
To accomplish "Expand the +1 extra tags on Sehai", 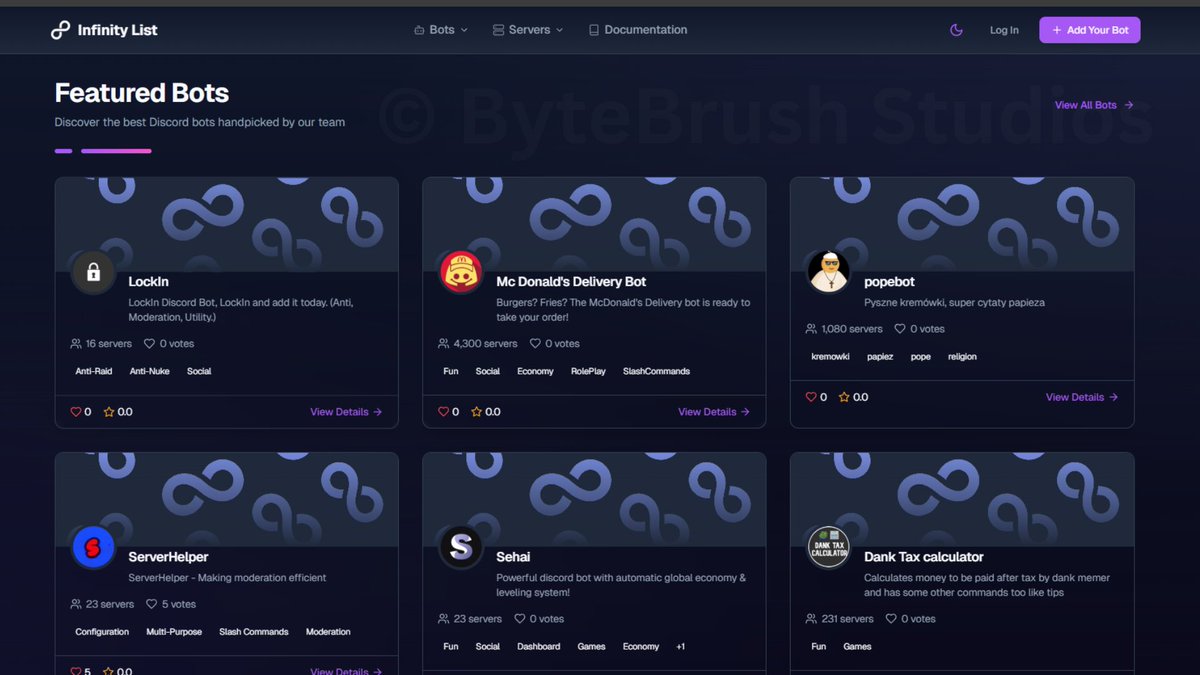I will (681, 647).
